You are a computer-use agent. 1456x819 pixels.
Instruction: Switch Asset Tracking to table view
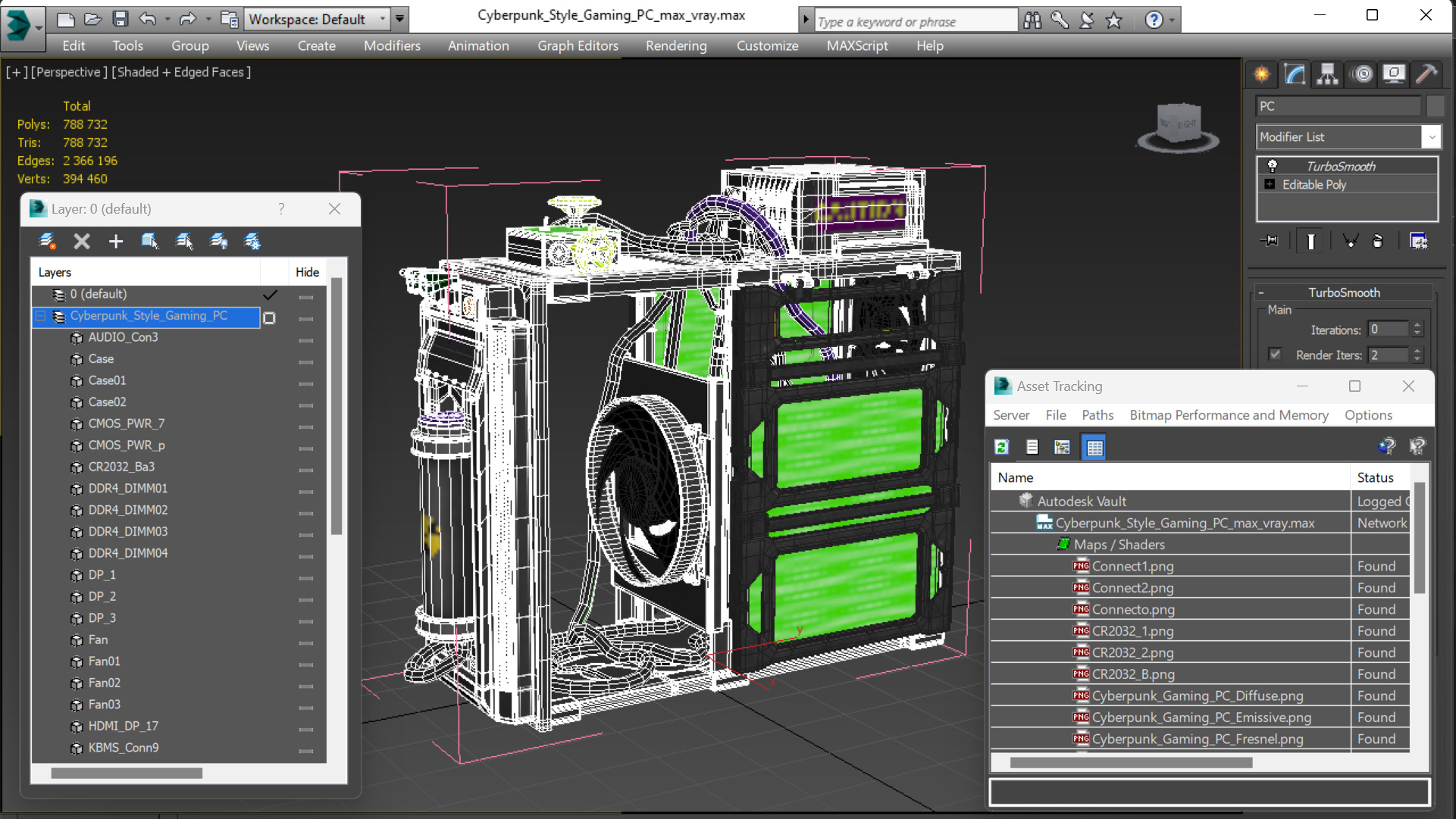point(1094,447)
